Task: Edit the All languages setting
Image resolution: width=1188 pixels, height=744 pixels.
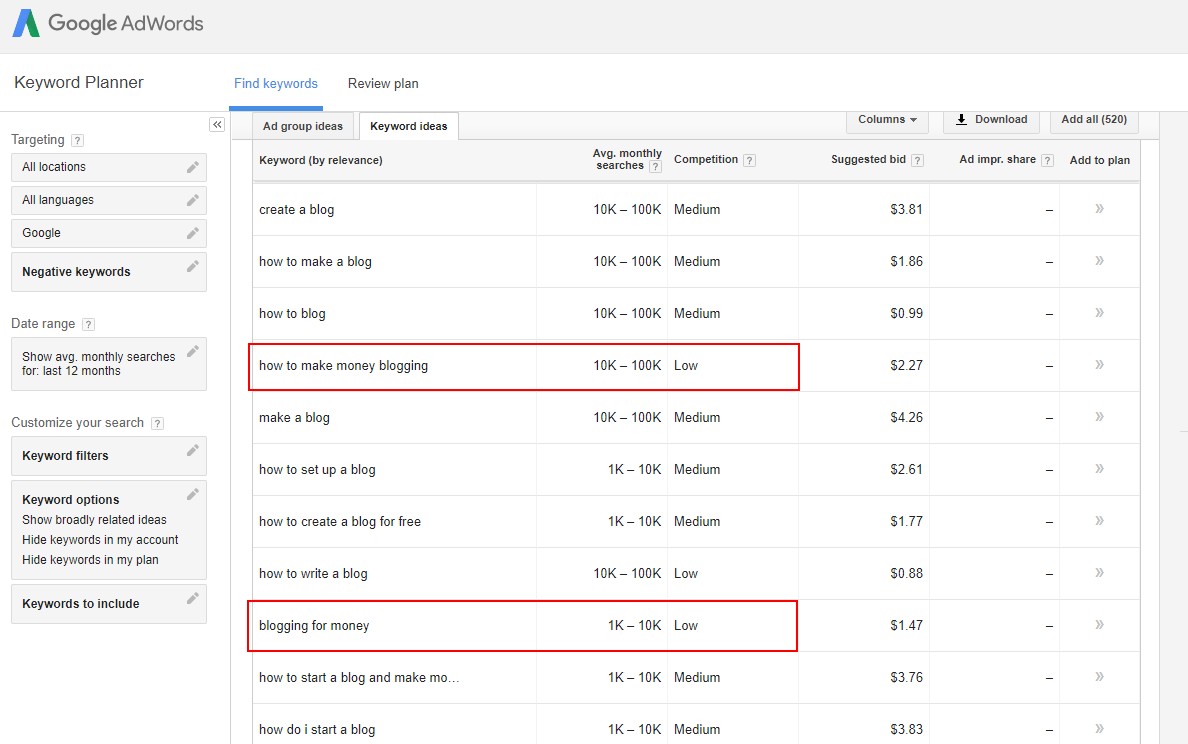Action: 192,200
